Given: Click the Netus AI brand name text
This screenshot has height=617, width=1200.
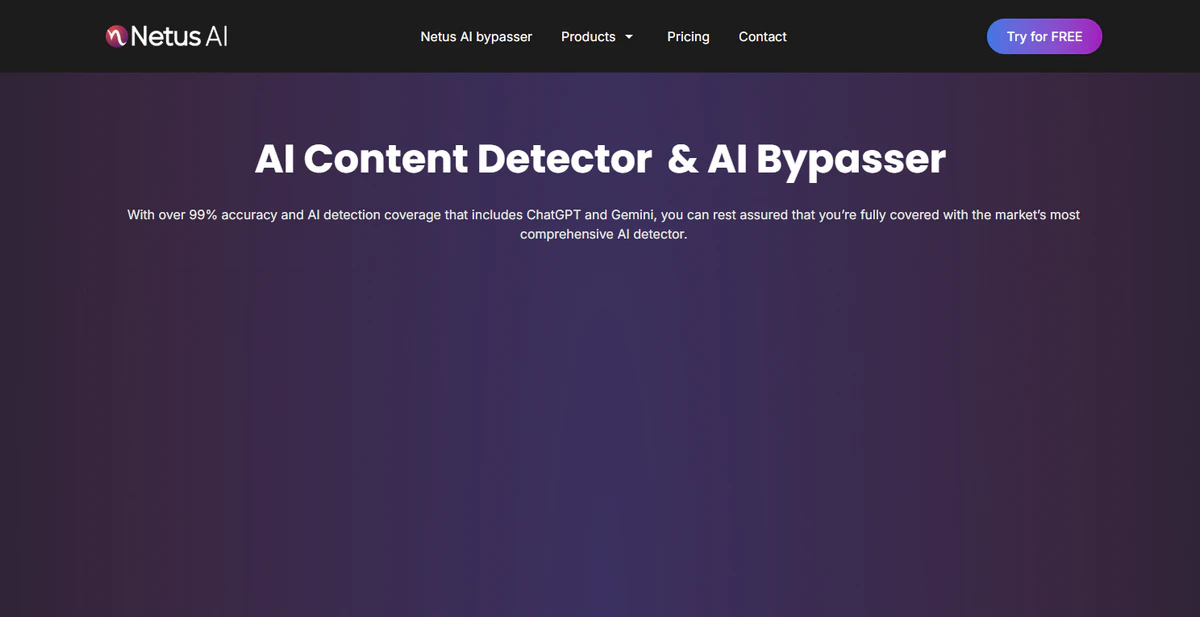Looking at the screenshot, I should [x=180, y=37].
